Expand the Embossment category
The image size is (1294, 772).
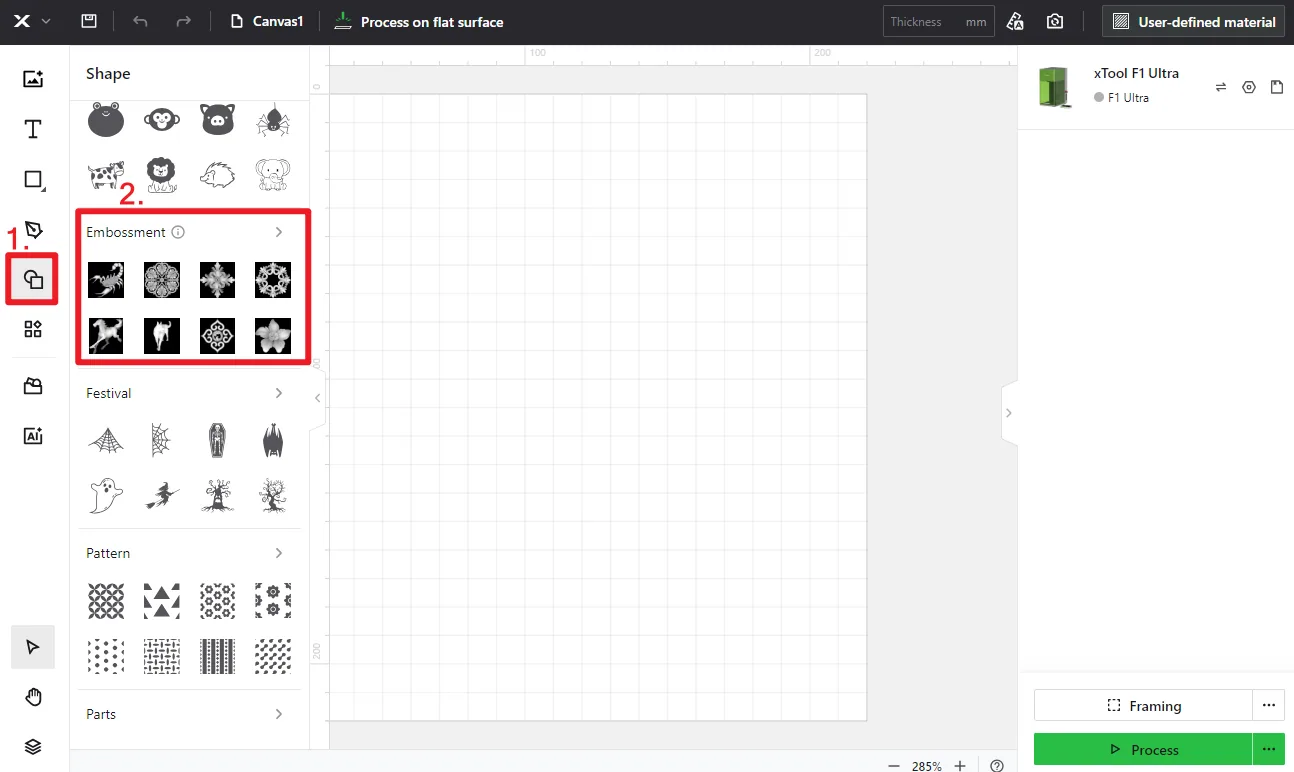(279, 232)
